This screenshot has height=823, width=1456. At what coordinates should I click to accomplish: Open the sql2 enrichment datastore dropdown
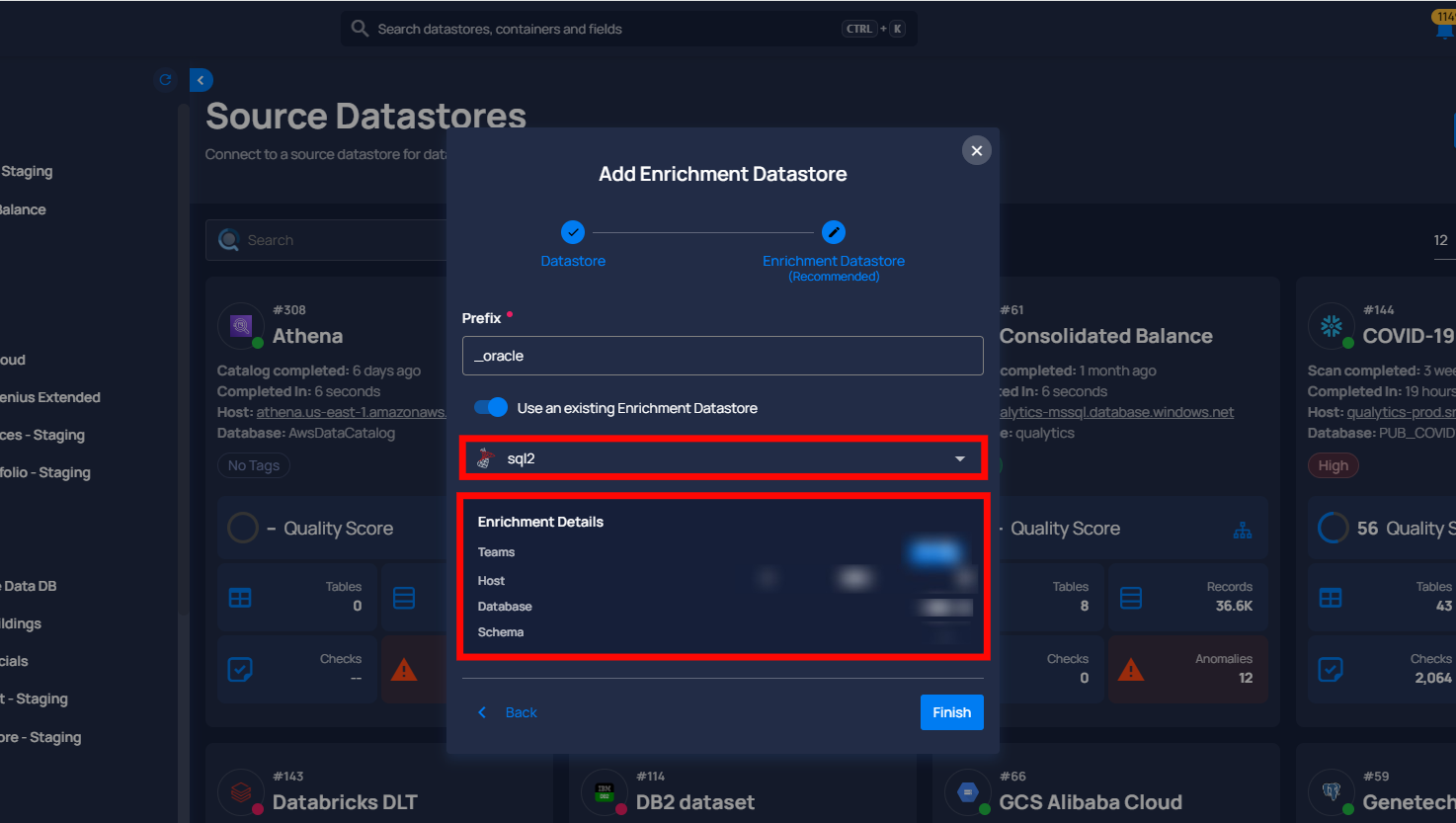tap(722, 458)
